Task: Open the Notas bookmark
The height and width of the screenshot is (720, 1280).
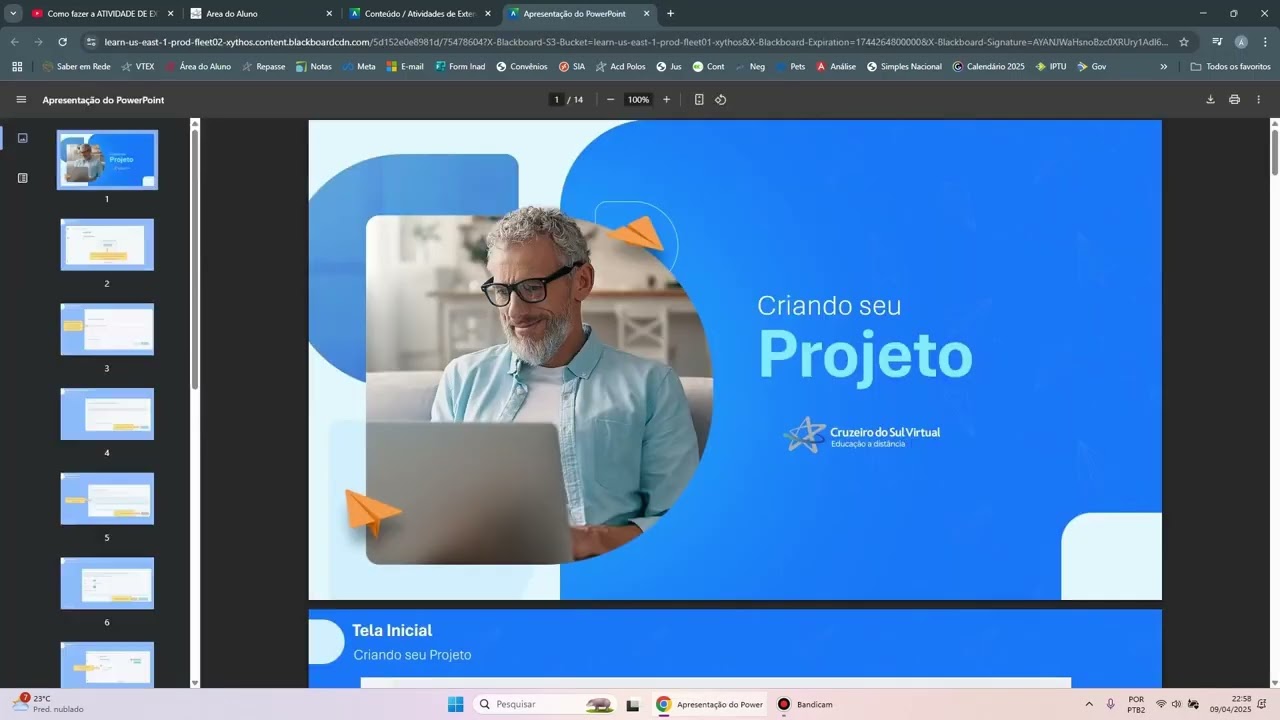Action: pyautogui.click(x=313, y=67)
